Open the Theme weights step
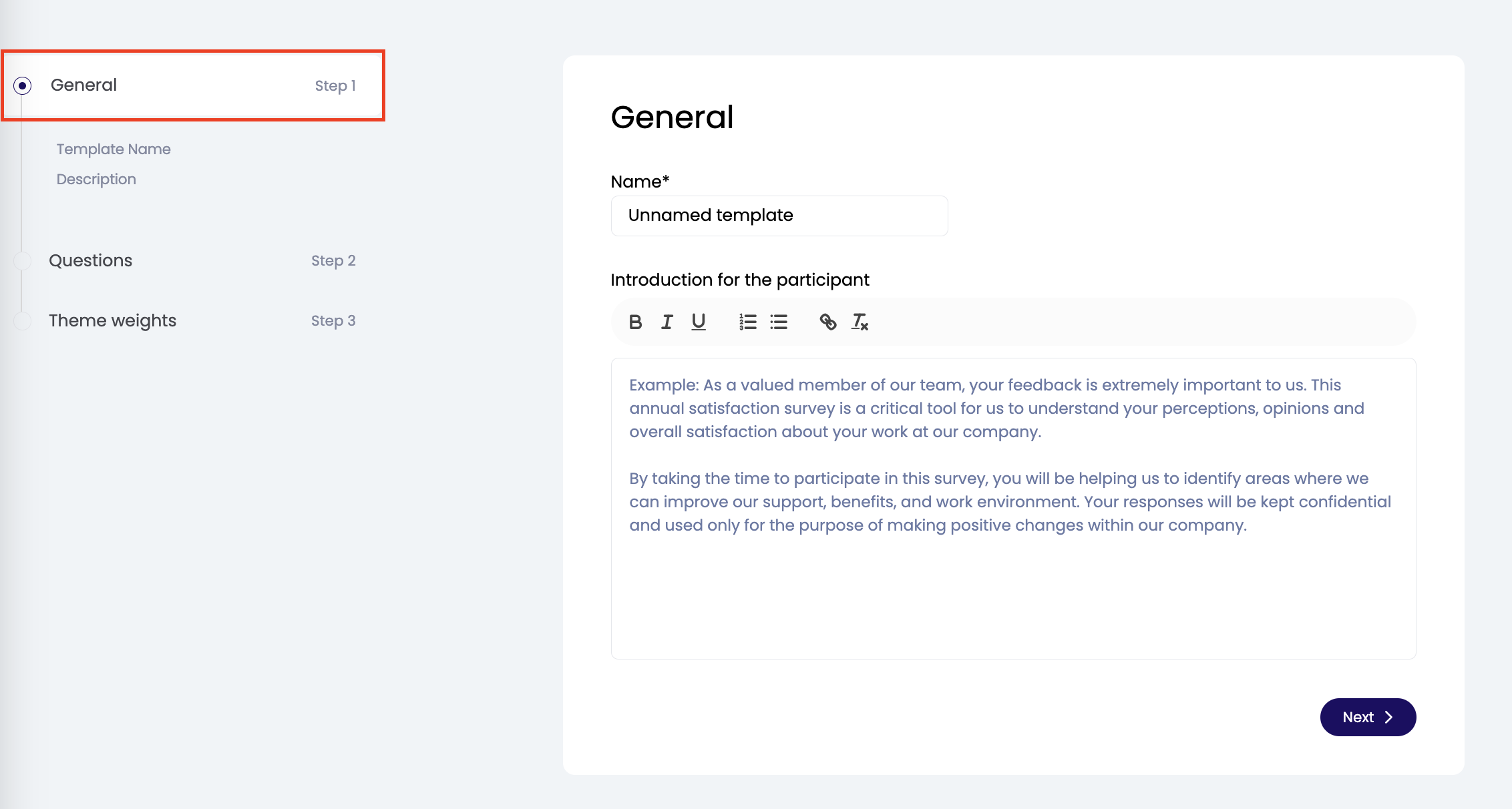 pyautogui.click(x=112, y=321)
